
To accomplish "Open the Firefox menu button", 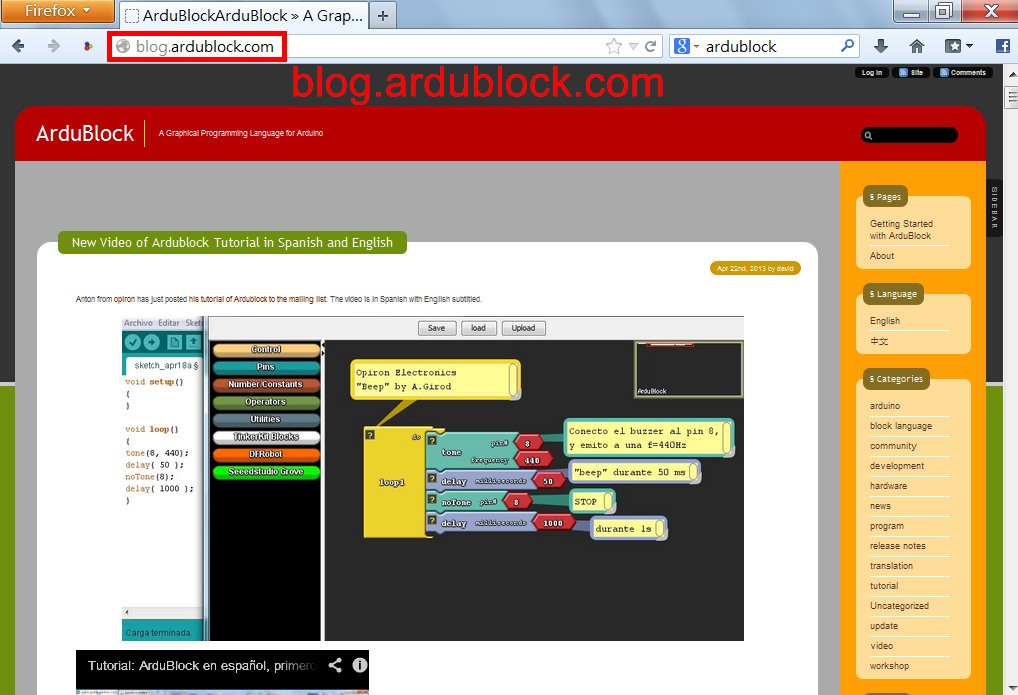I will (57, 11).
